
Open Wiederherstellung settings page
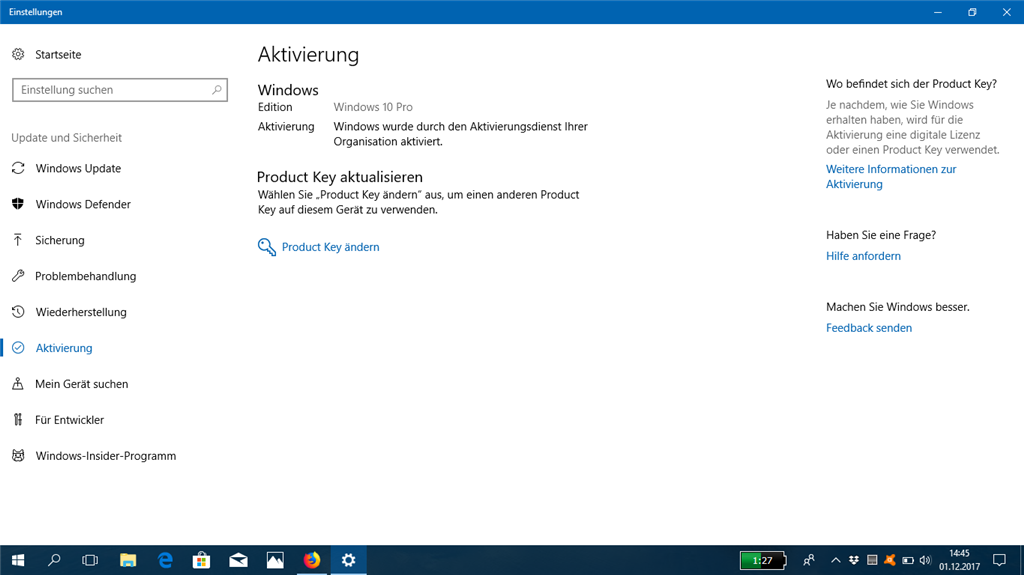[x=81, y=312]
